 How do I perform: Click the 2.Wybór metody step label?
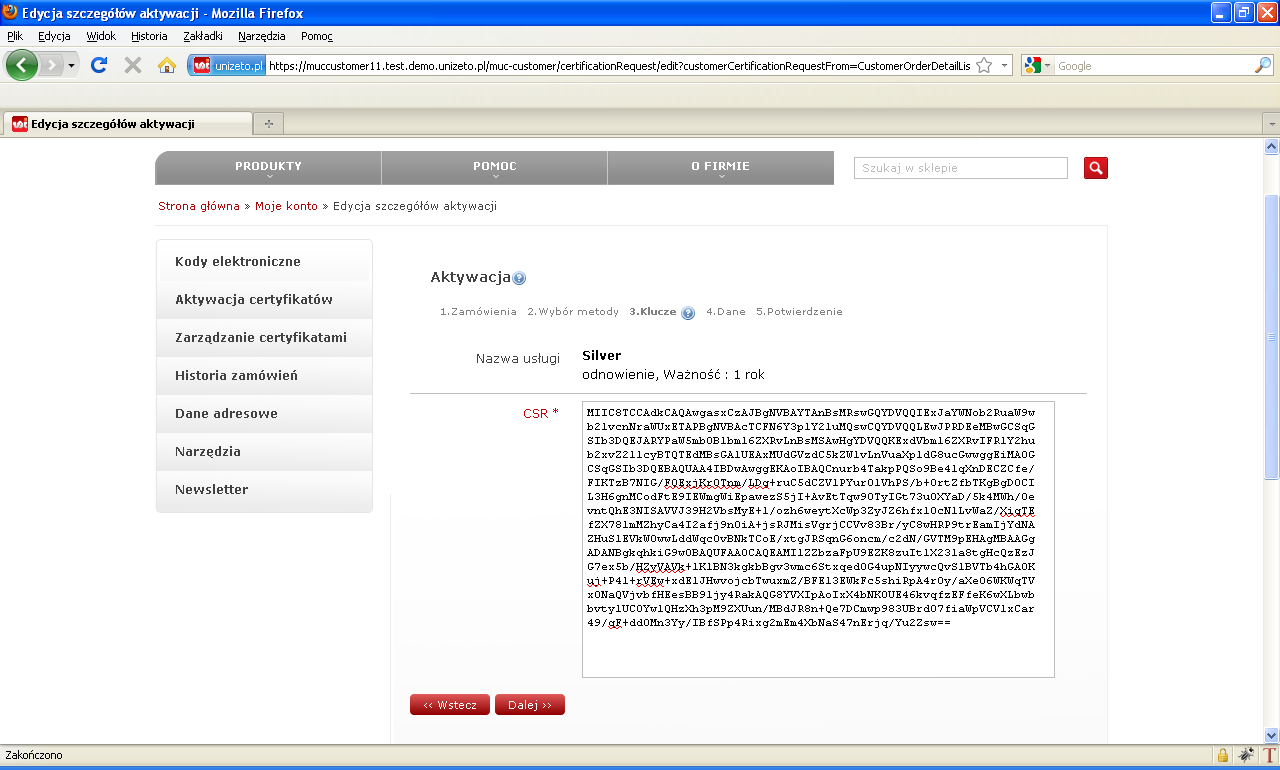pos(573,312)
